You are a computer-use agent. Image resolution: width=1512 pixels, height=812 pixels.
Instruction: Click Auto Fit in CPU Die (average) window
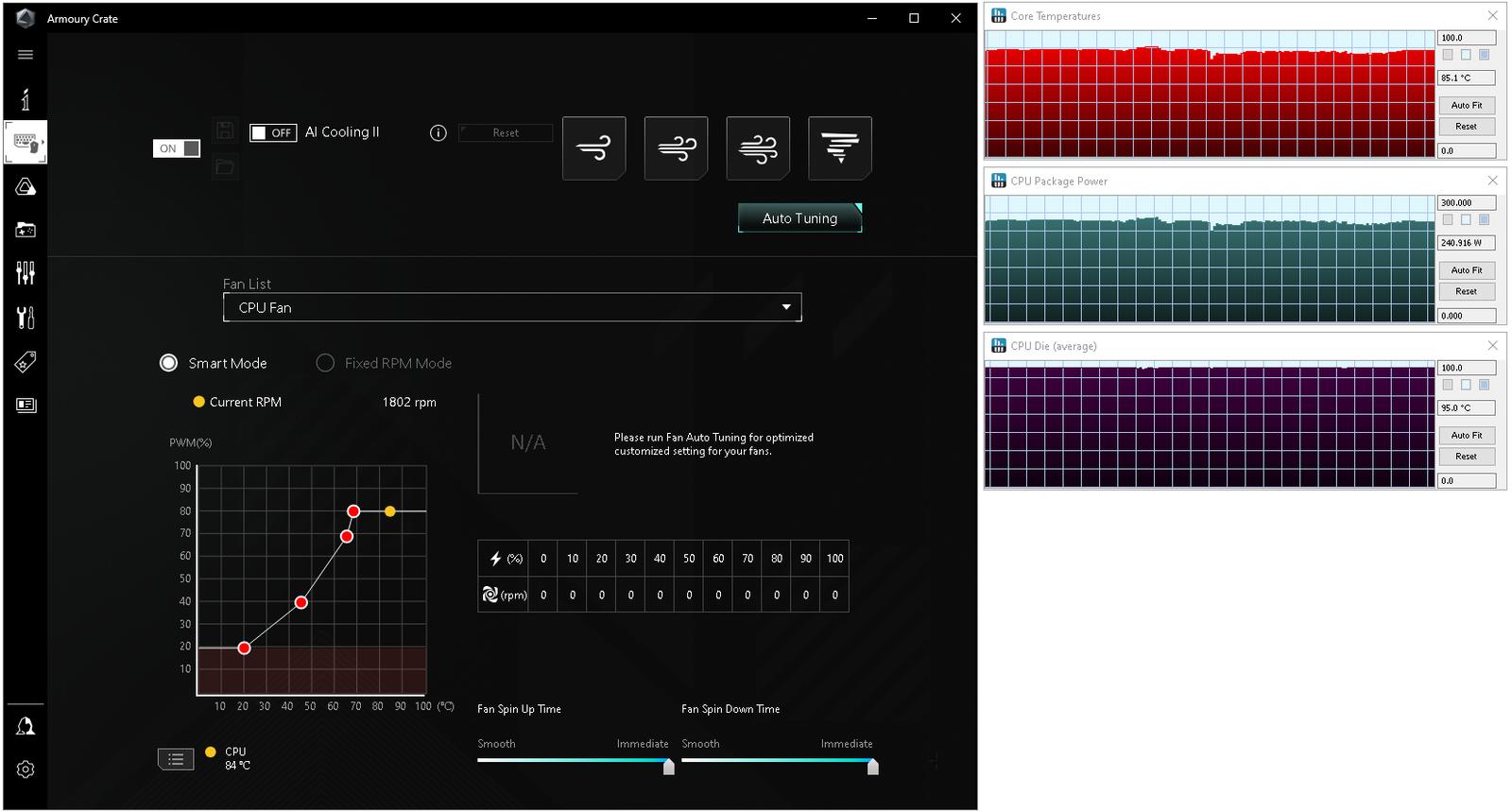(x=1467, y=435)
